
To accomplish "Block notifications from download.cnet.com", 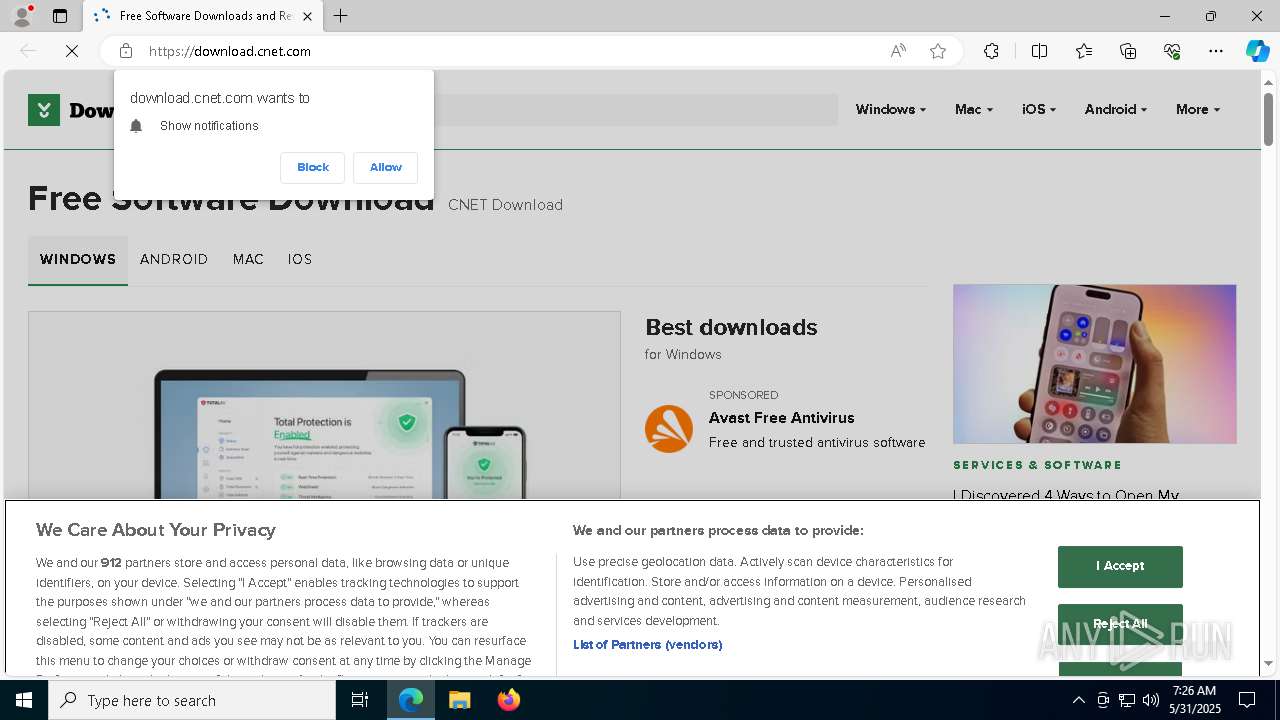I will (x=313, y=167).
